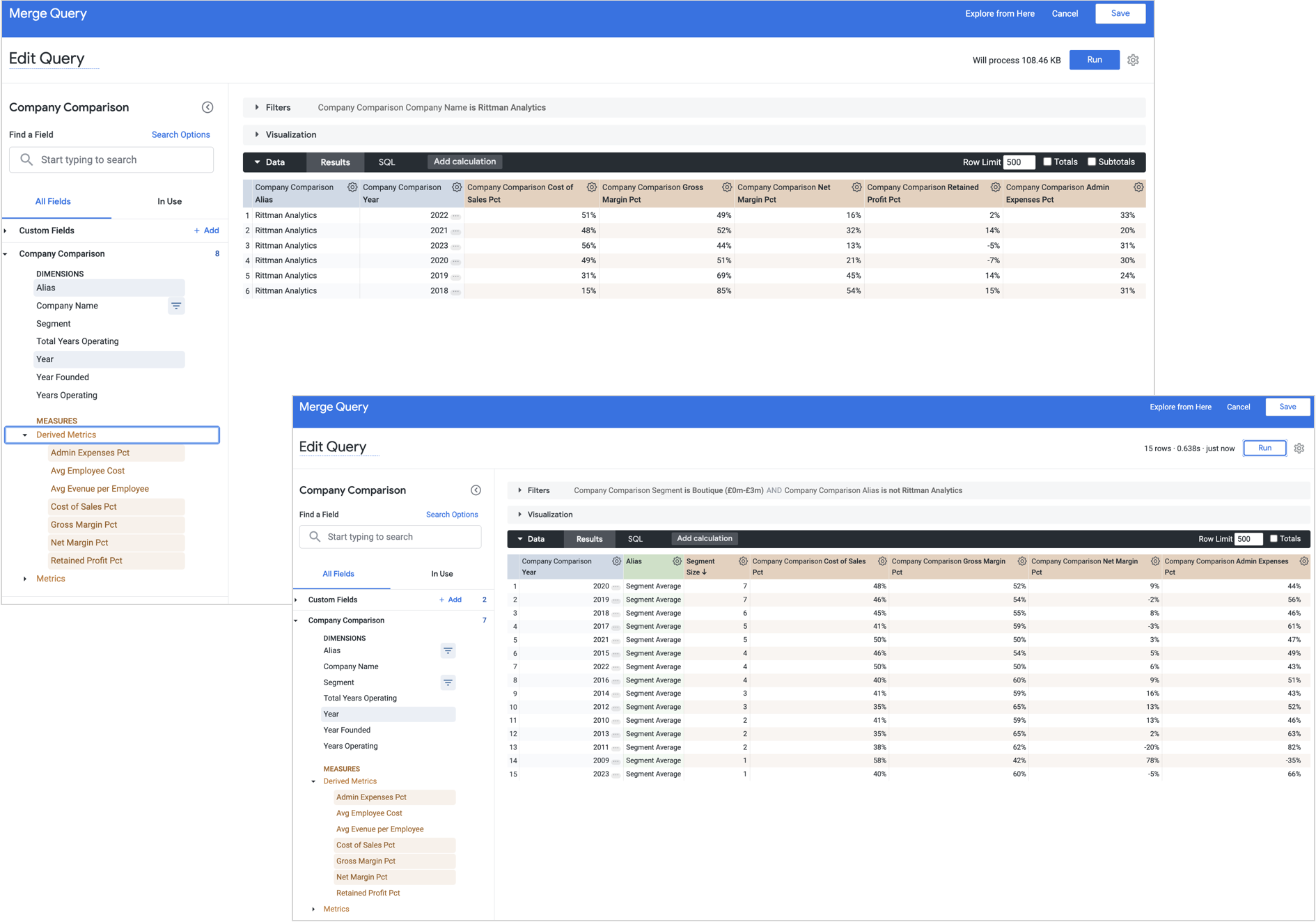Enable the Subtotals checkbox
The image size is (1316, 922).
tap(1092, 162)
